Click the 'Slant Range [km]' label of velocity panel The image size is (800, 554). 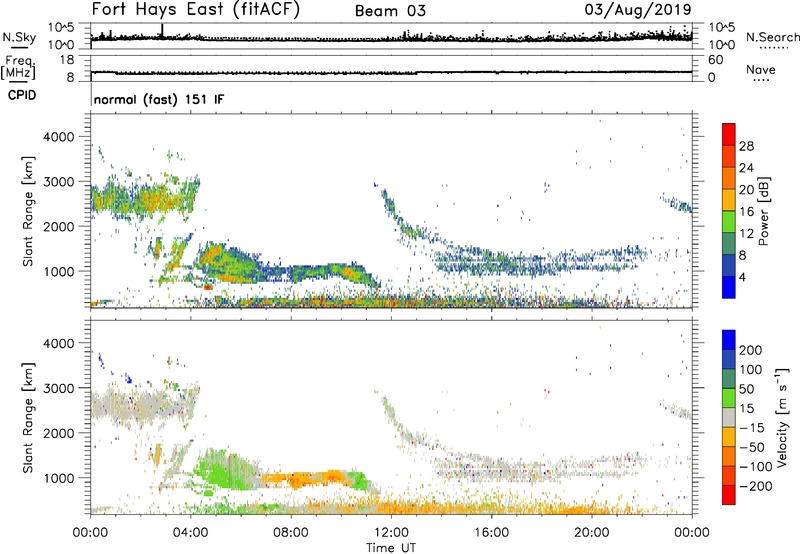[x=28, y=417]
